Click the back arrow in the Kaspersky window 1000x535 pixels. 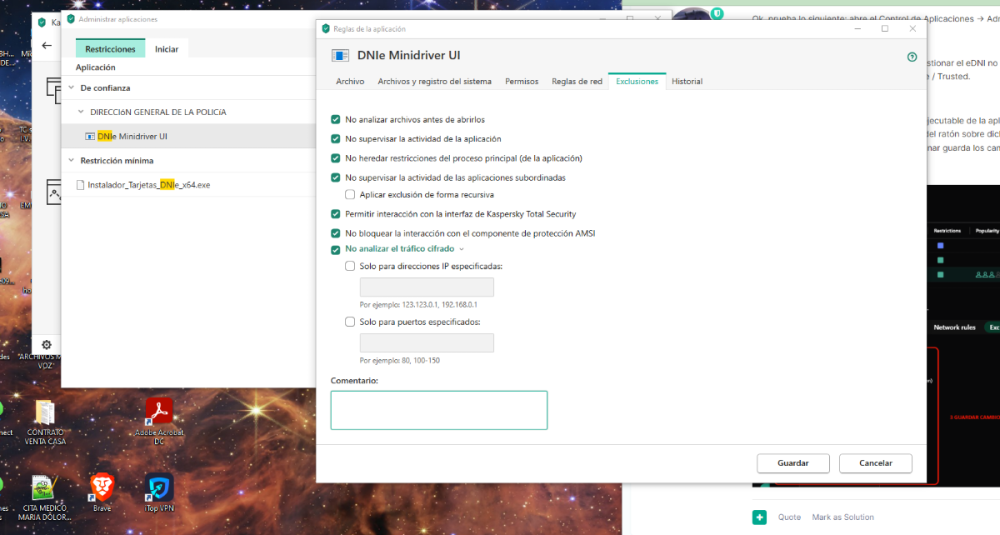click(47, 45)
